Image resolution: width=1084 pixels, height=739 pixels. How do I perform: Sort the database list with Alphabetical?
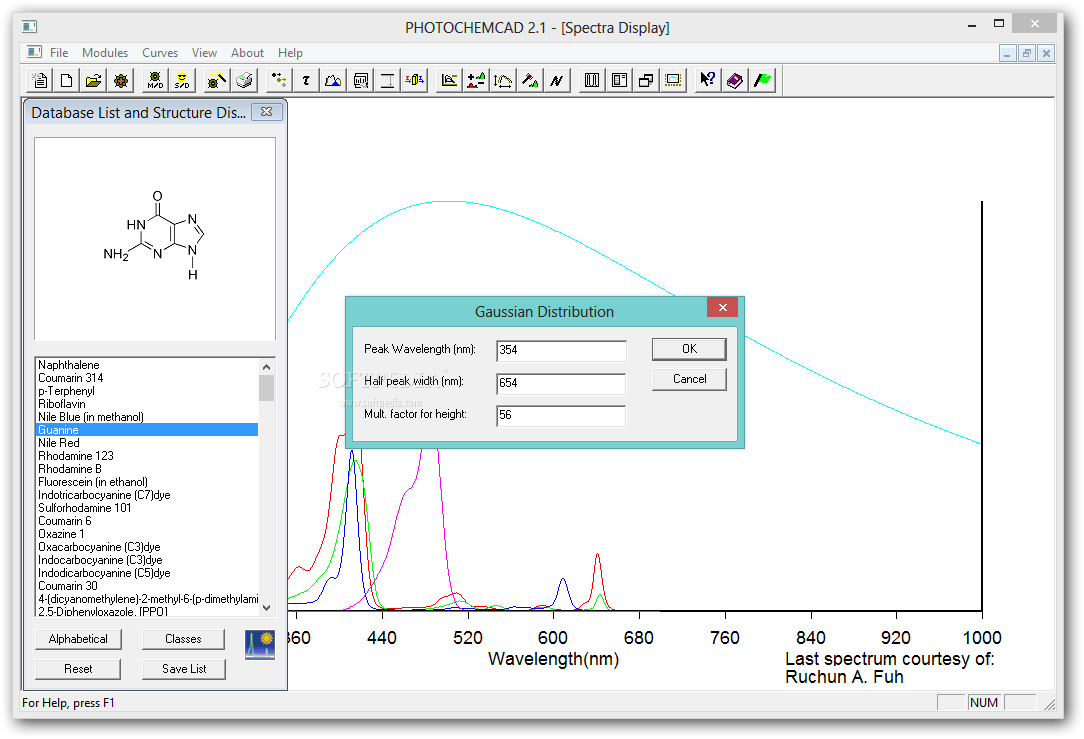tap(78, 639)
